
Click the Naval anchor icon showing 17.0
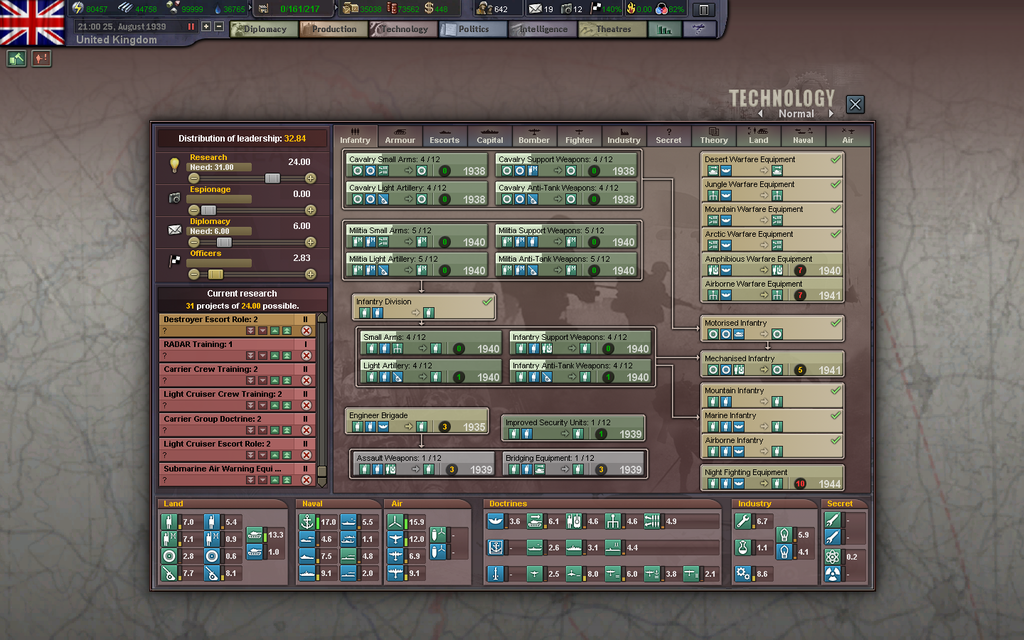[x=307, y=522]
